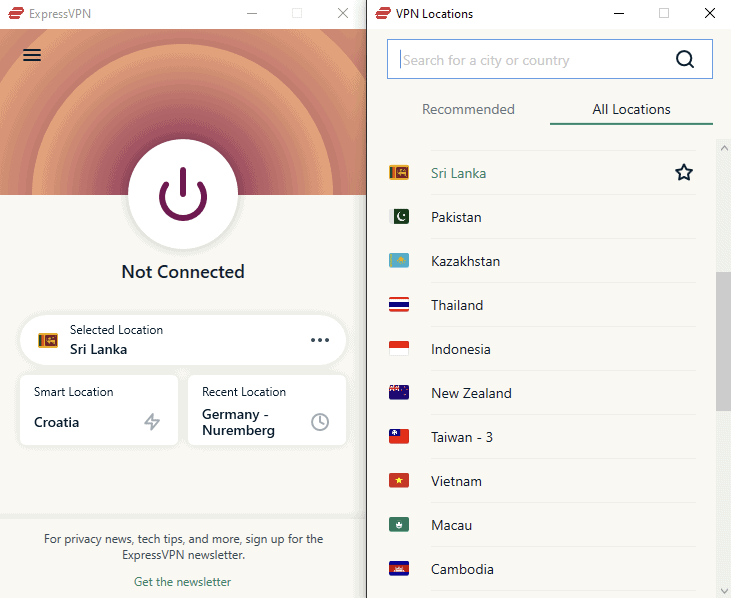Focus the city or country search field
The image size is (731, 598).
pos(530,60)
